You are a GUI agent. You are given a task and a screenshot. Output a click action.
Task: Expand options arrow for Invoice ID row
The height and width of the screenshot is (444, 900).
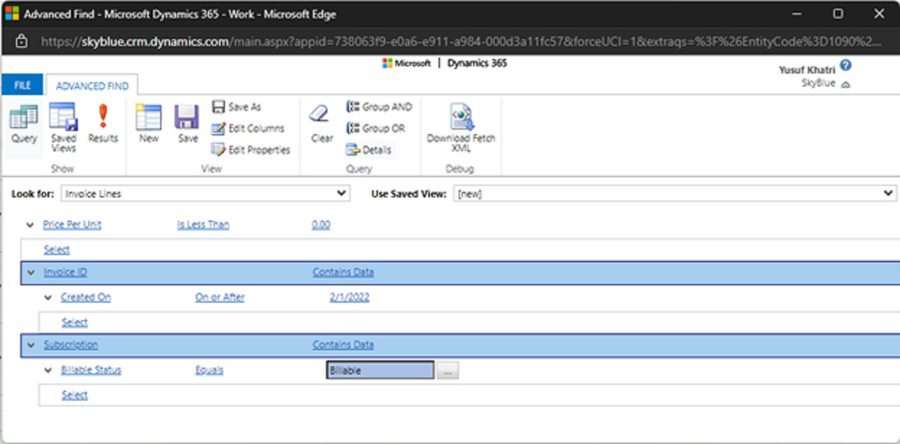(x=30, y=272)
